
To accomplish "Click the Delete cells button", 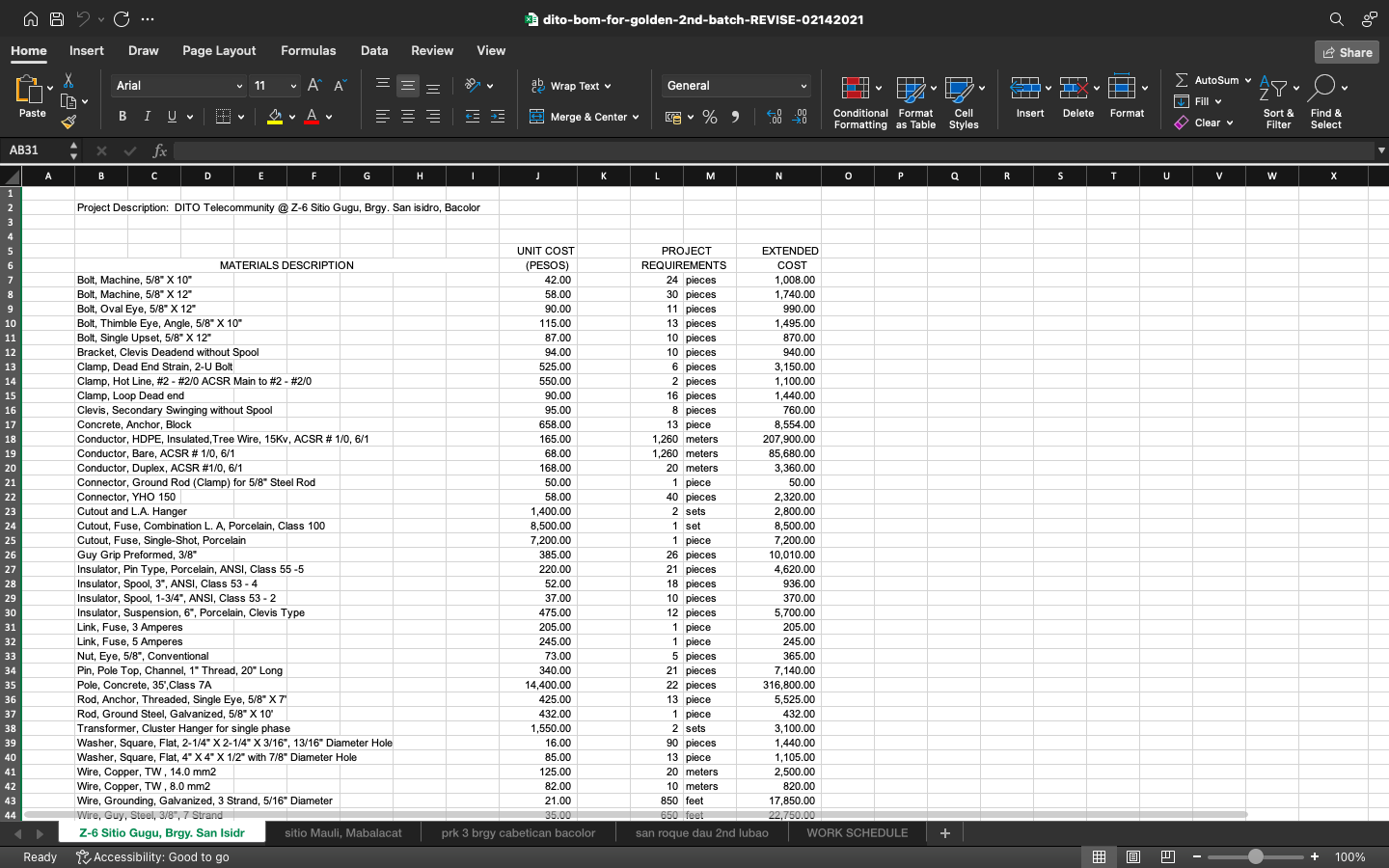I will (x=1078, y=98).
